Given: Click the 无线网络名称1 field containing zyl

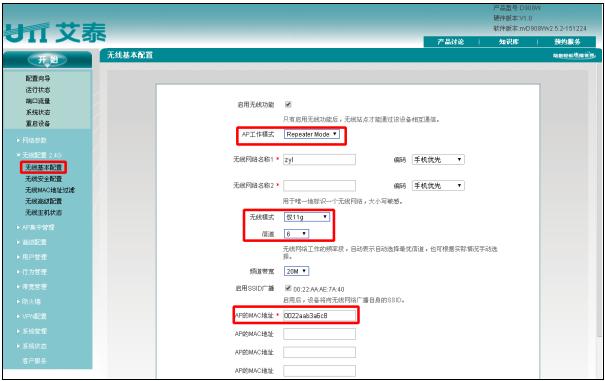Looking at the screenshot, I should coord(319,159).
